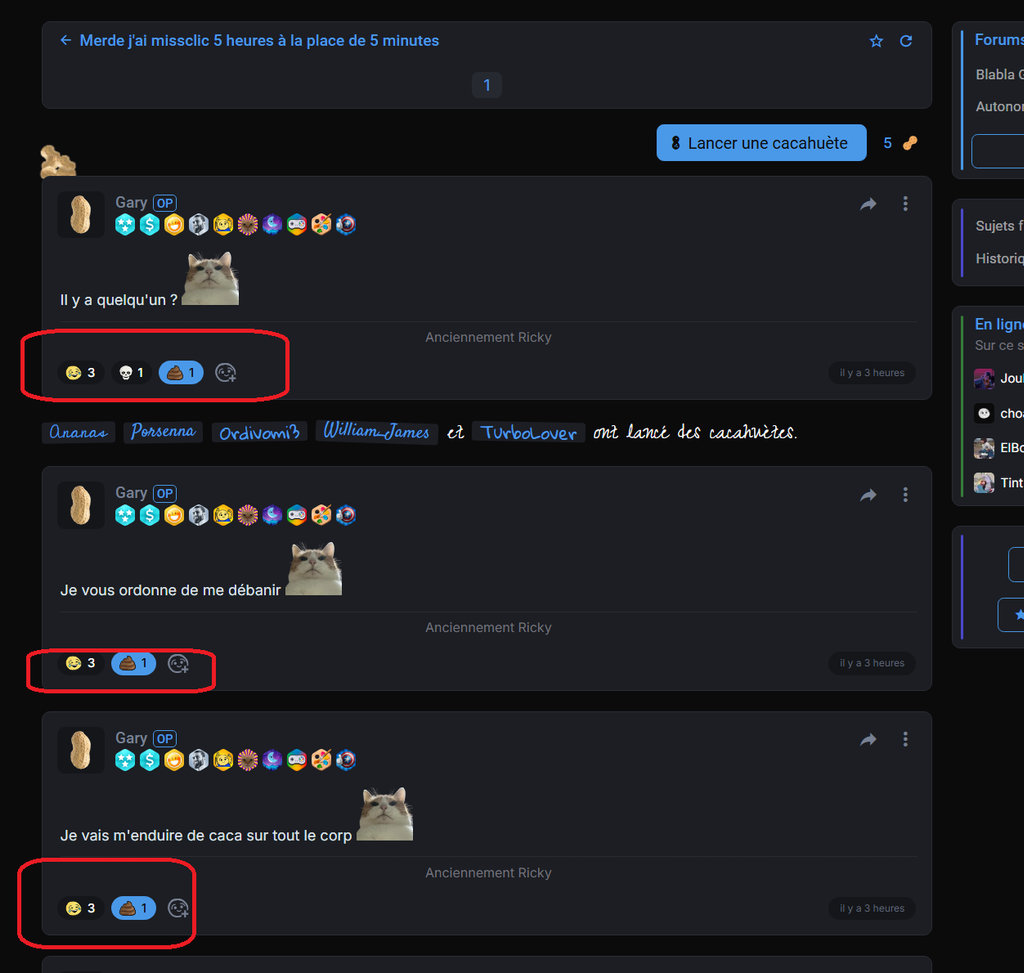The image size is (1024, 973).
Task: Share the 'Je vous ordonne de me débanir' post
Action: coord(868,495)
